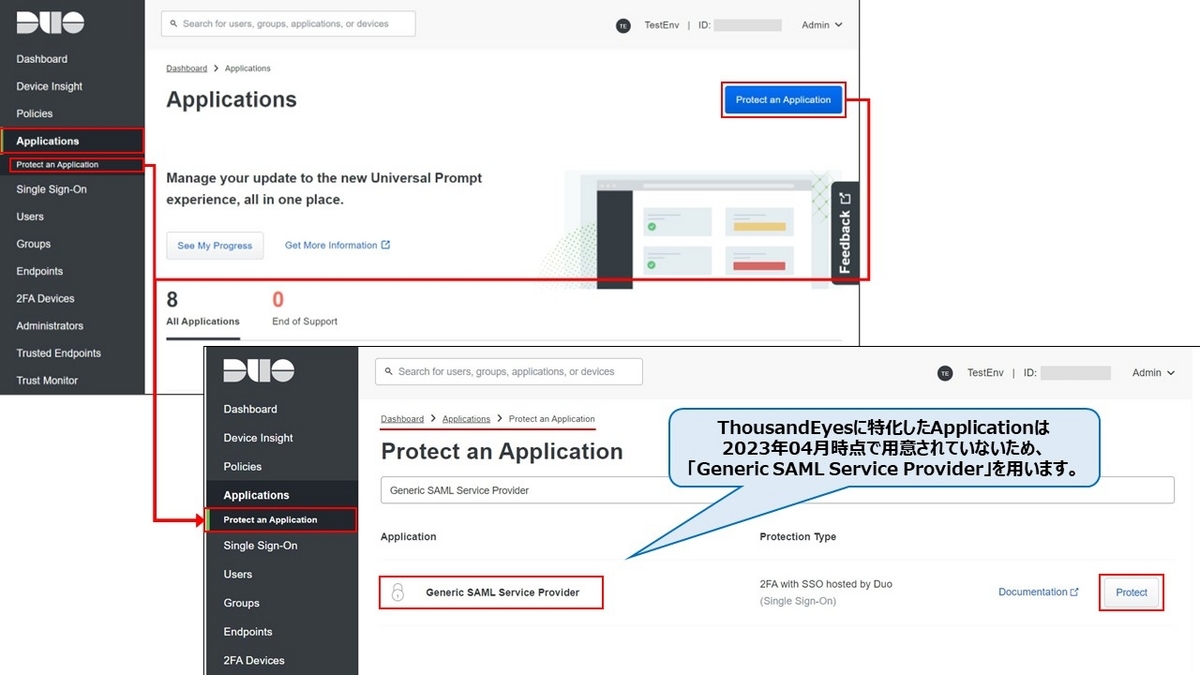Open Single Sign-On in the bottom window sidebar

260,546
